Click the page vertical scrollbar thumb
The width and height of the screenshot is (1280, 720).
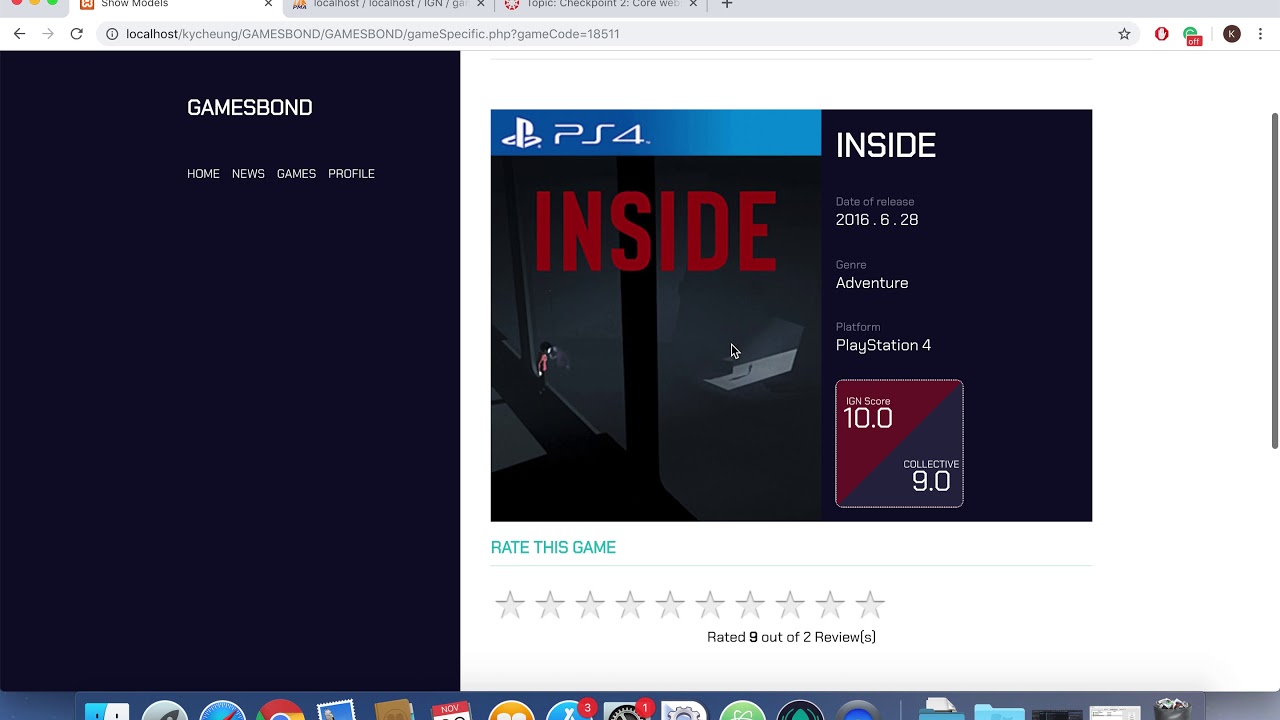point(1274,281)
